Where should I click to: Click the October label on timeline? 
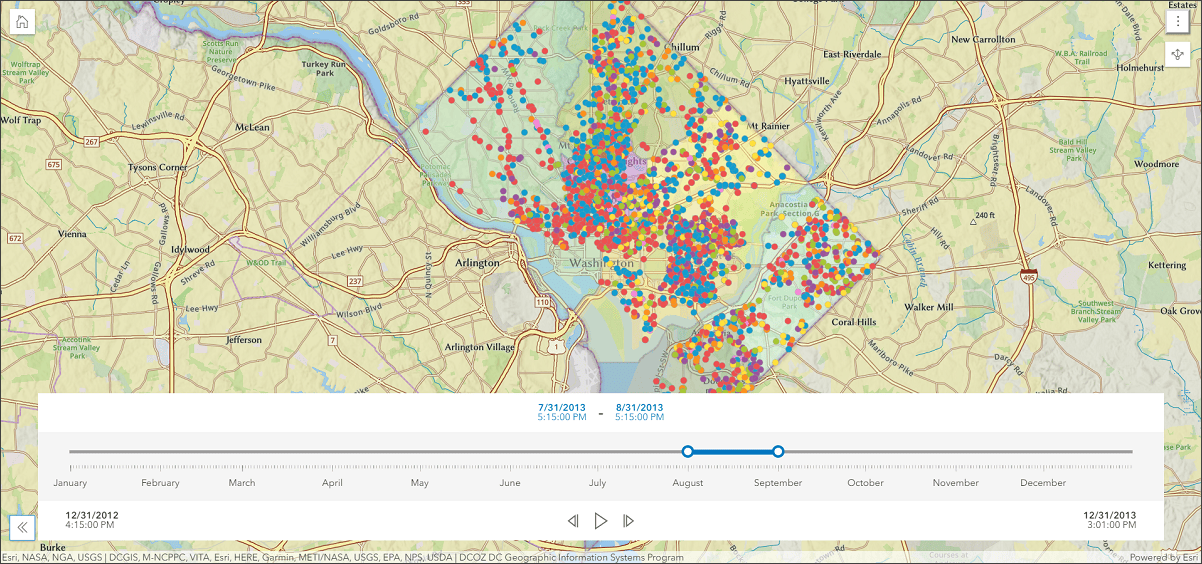pos(865,483)
